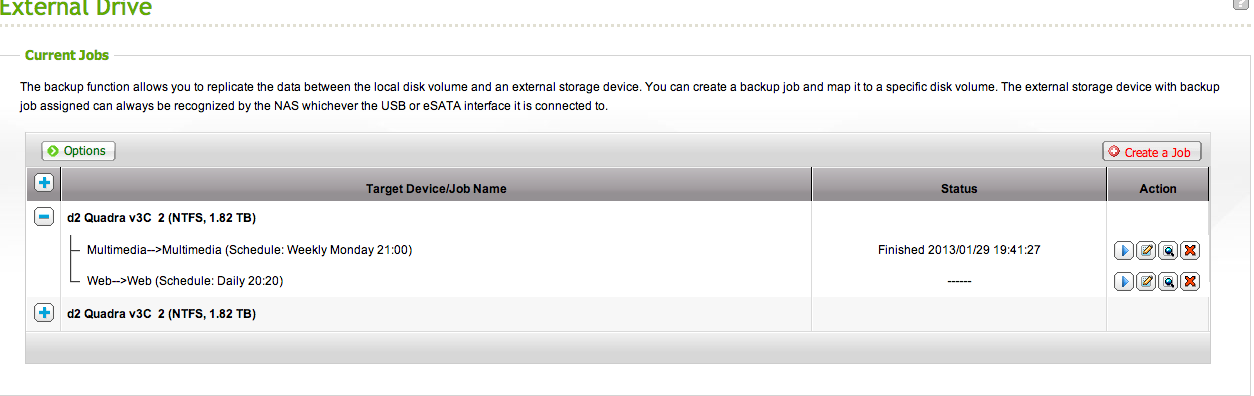Start the Multimedia backup job now

1123,251
